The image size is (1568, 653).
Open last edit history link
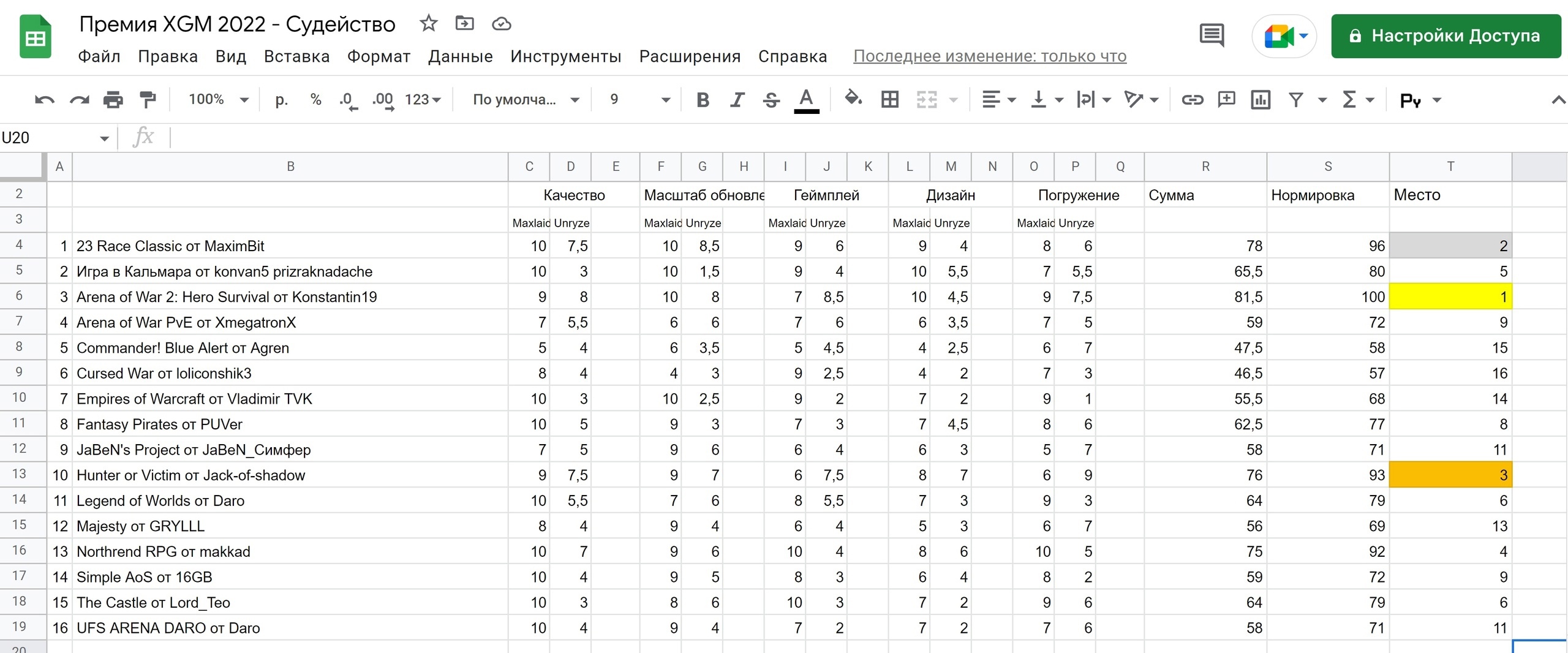point(990,56)
